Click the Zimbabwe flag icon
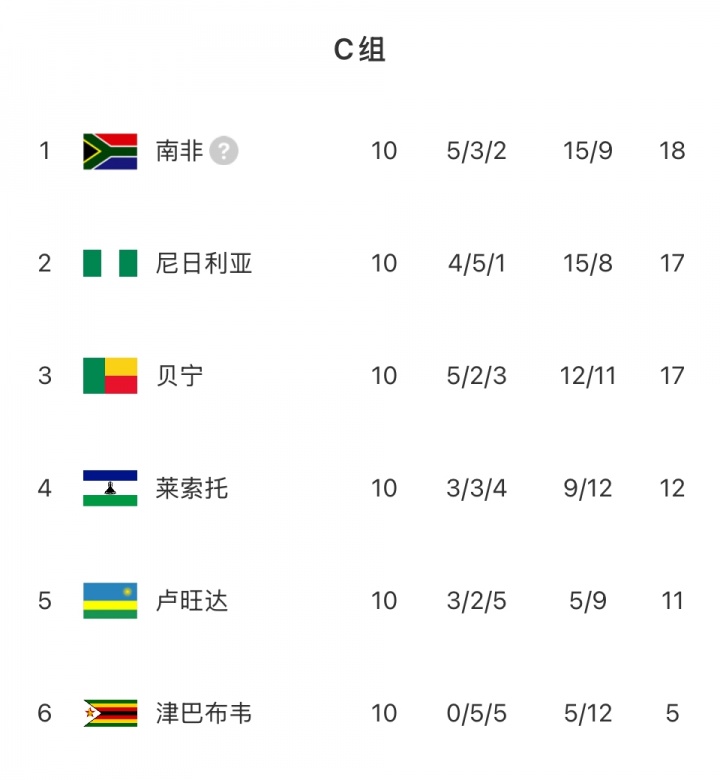The width and height of the screenshot is (720, 780). [110, 714]
